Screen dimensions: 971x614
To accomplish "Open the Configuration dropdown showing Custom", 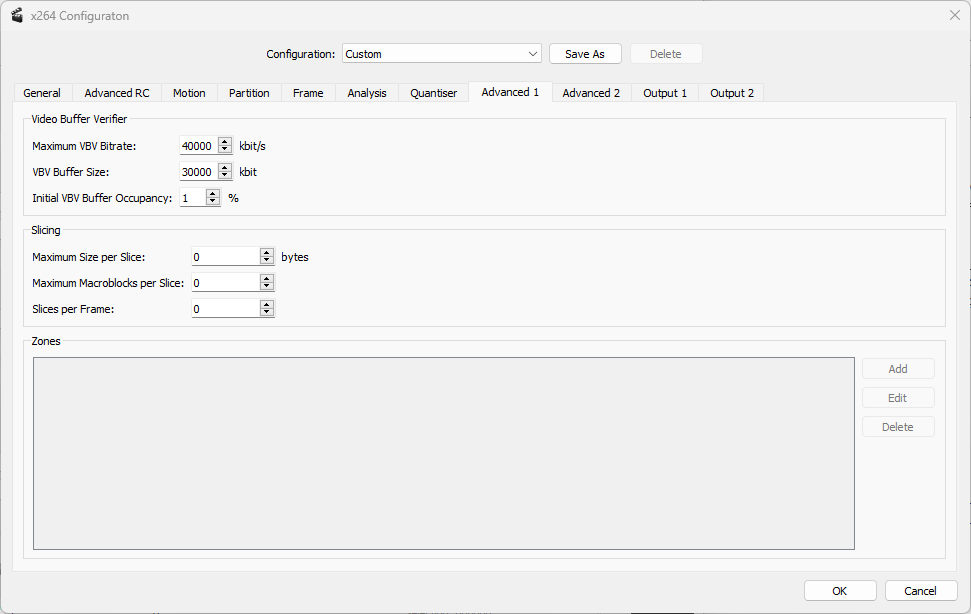I will (442, 54).
